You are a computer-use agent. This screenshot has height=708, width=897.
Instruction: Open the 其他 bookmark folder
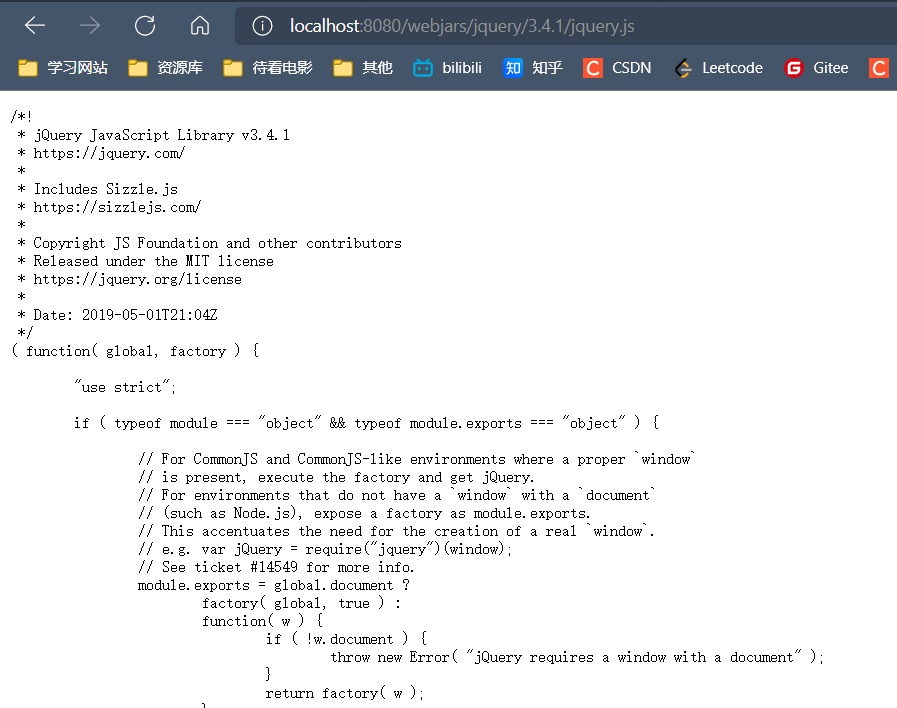363,68
